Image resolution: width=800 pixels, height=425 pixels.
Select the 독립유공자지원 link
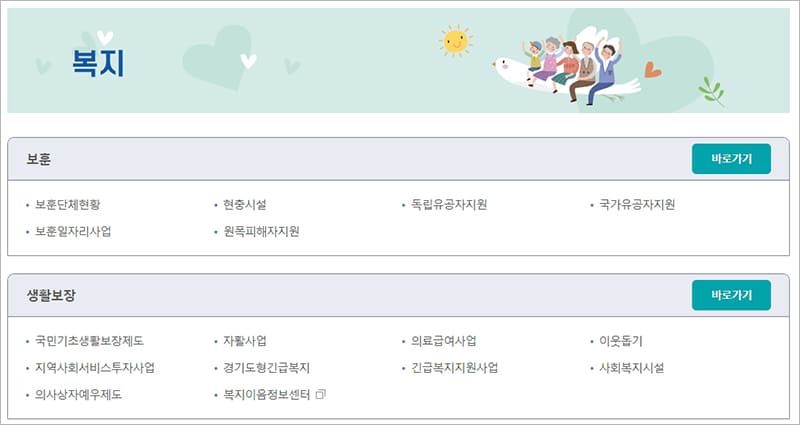coord(449,205)
